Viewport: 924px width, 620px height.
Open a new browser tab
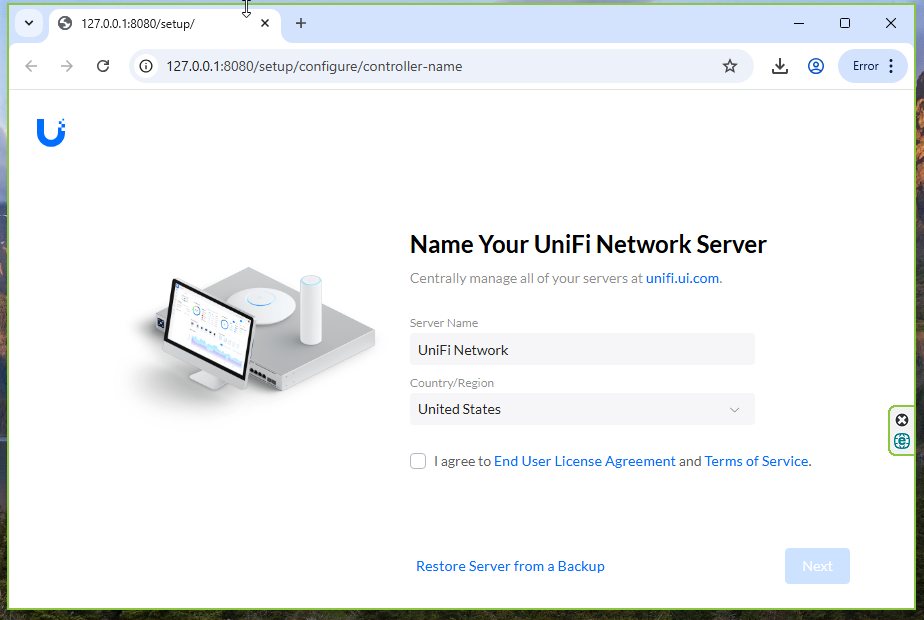coord(301,23)
